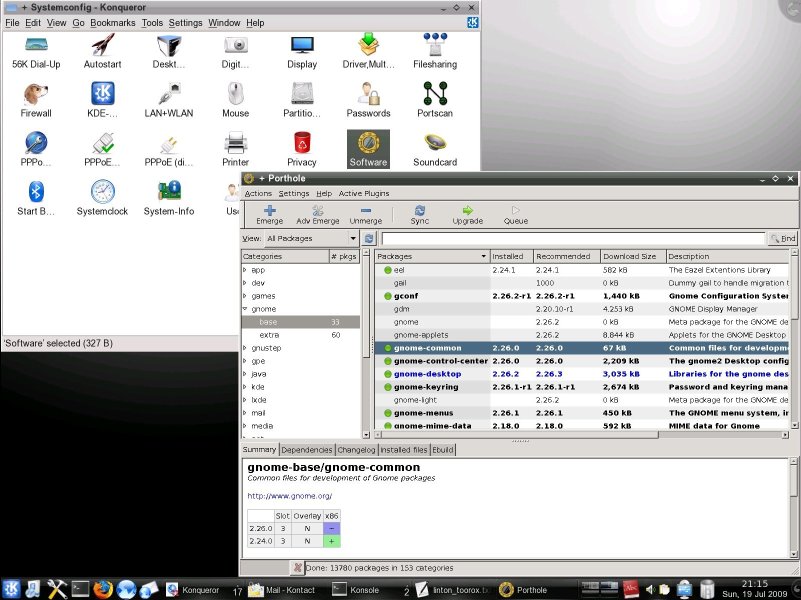Expand the gnustep category
The image size is (801, 600).
245,348
